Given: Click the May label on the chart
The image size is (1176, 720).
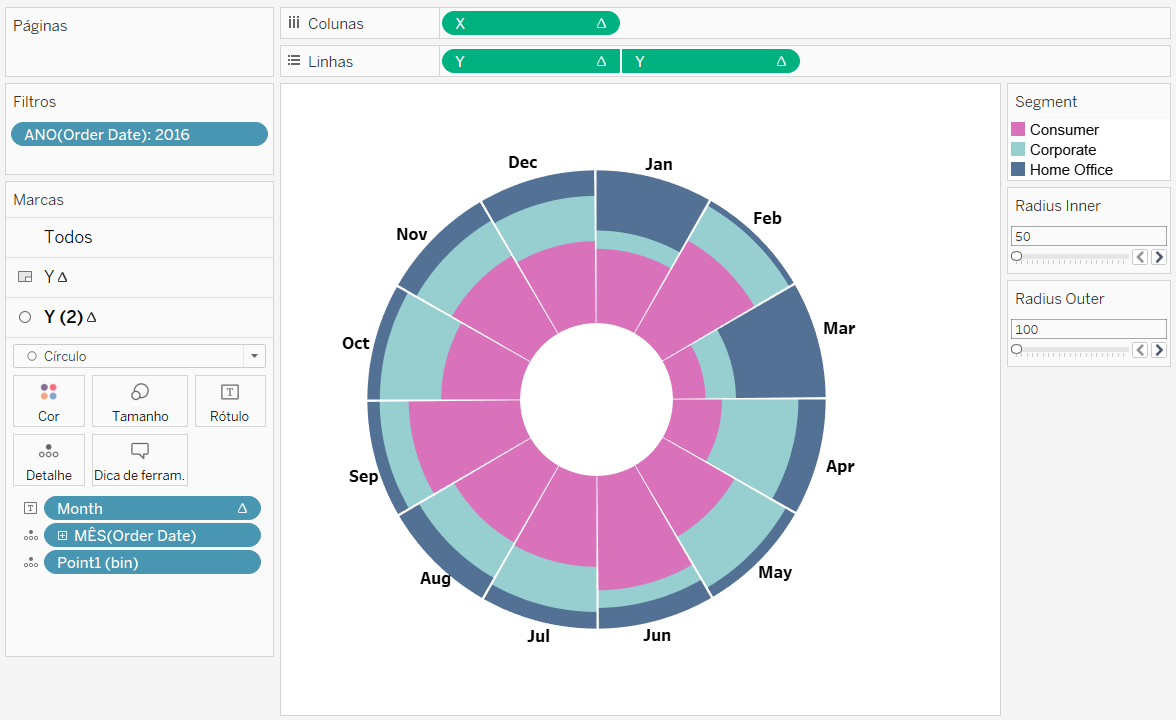Looking at the screenshot, I should coord(775,572).
